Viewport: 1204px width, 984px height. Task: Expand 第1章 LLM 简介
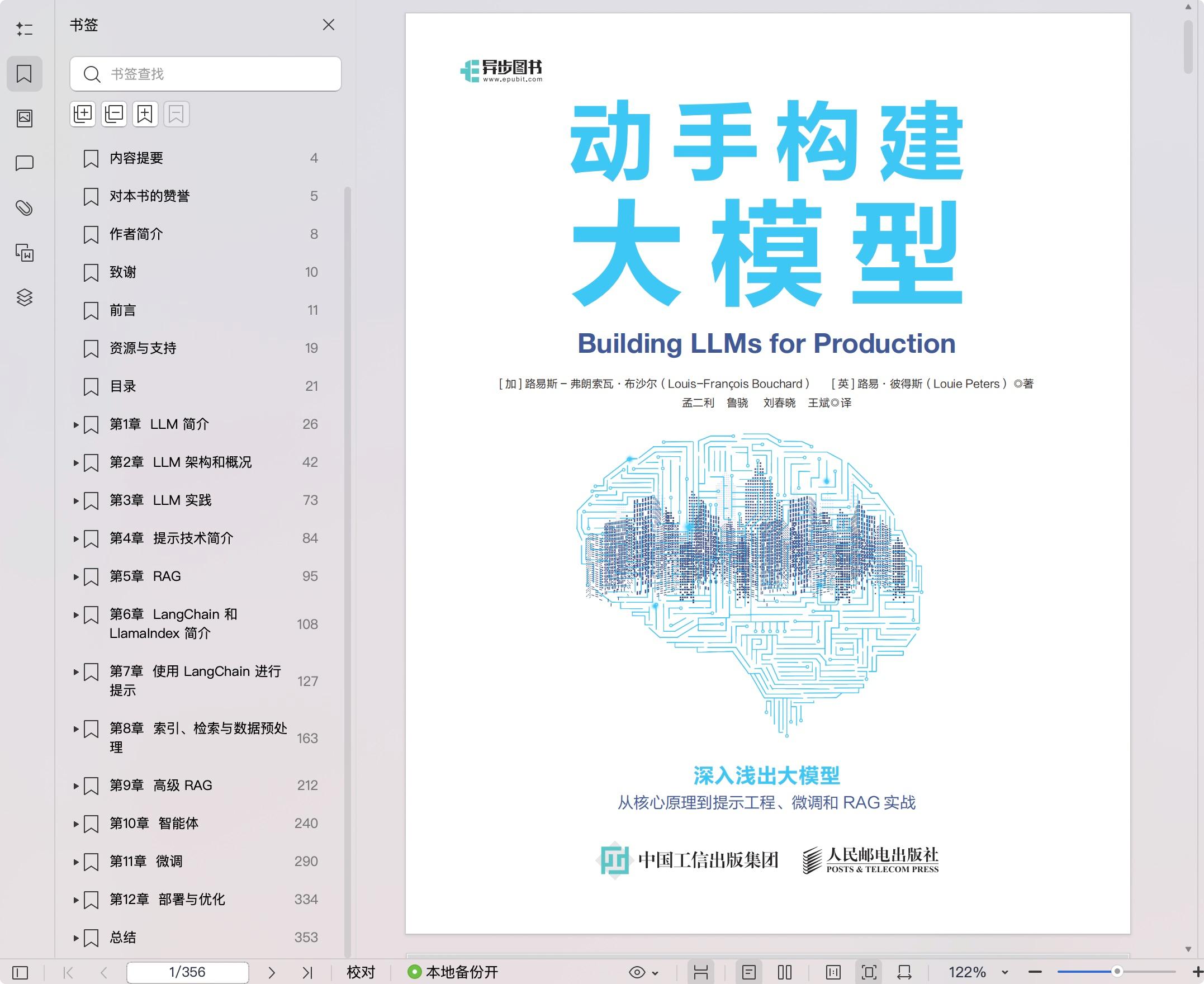click(x=76, y=424)
